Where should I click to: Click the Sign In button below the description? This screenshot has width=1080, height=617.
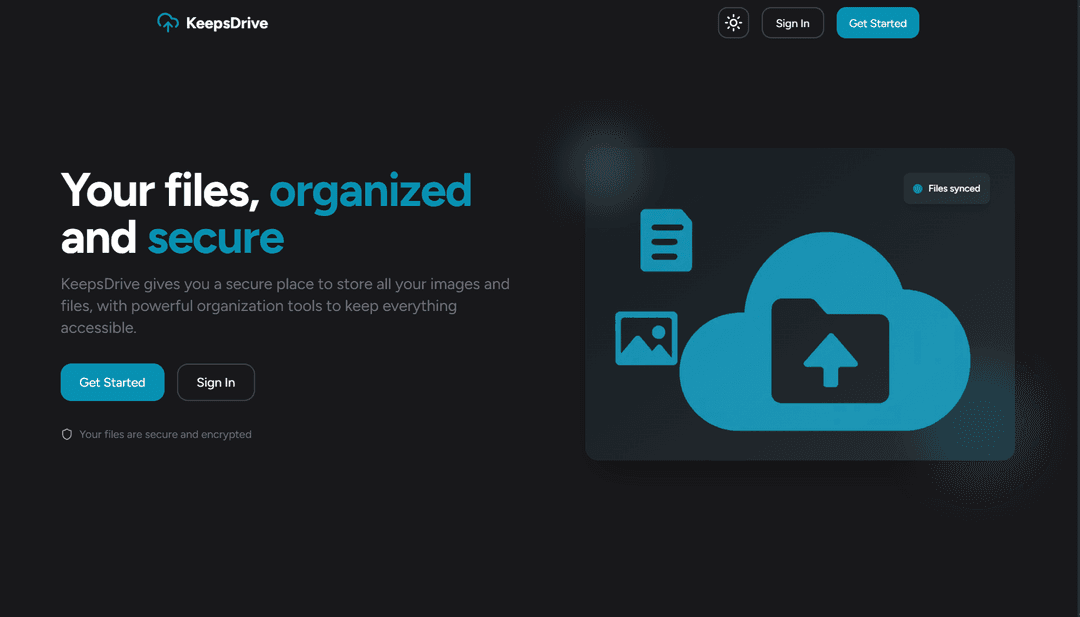coord(216,382)
